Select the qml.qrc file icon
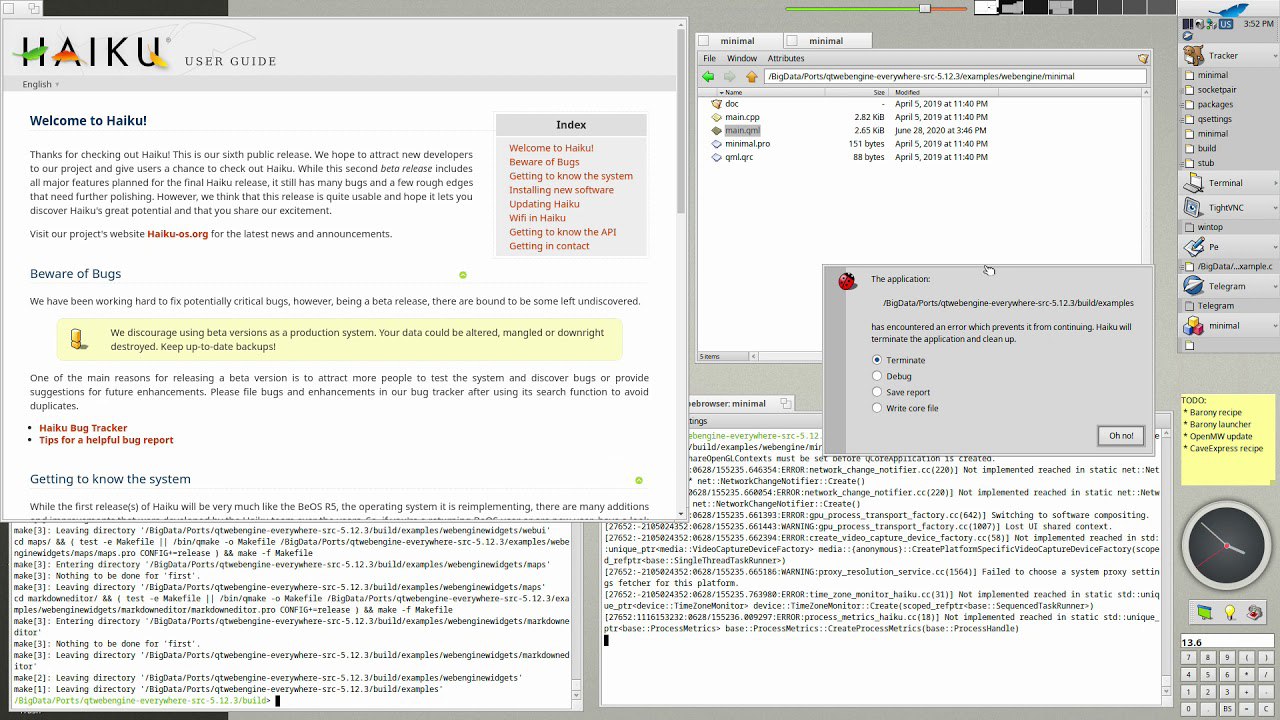 coord(716,157)
